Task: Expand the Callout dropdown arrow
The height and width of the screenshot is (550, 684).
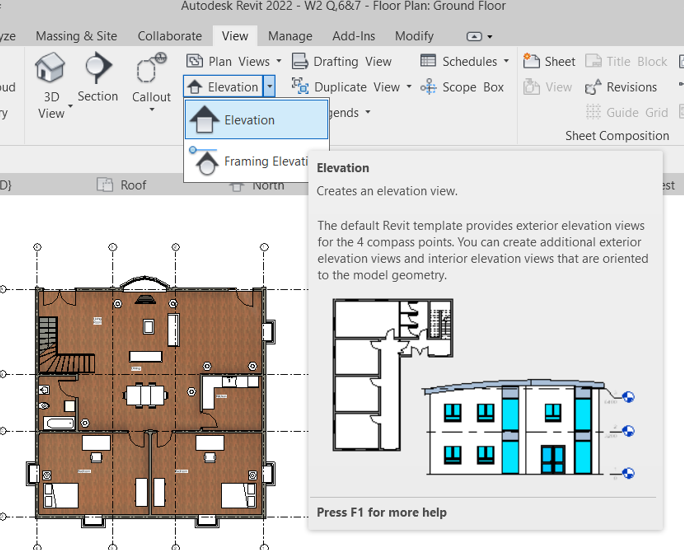Action: [x=152, y=109]
